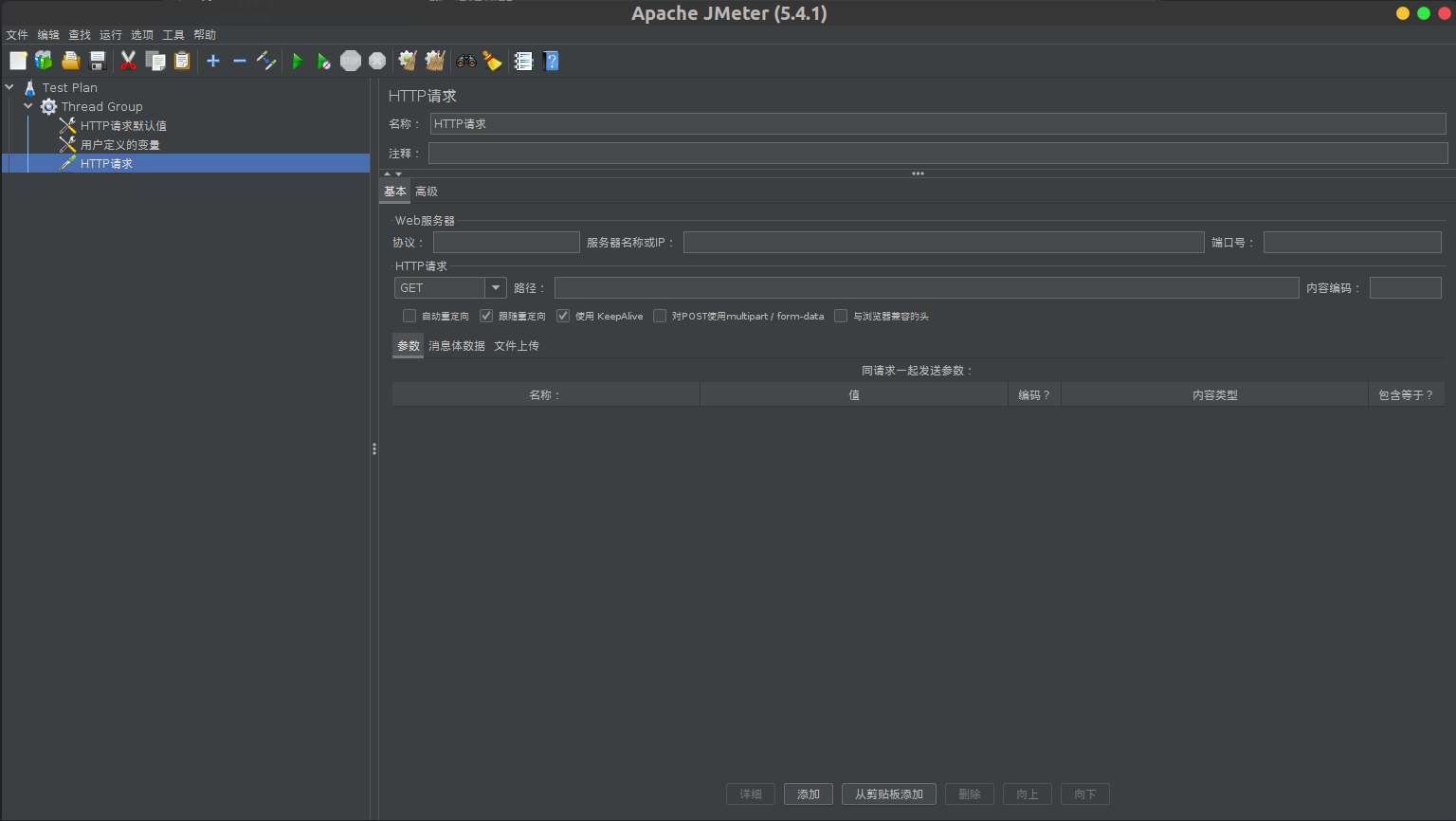The height and width of the screenshot is (821, 1456).
Task: Open the 文件 menu
Action: point(17,34)
